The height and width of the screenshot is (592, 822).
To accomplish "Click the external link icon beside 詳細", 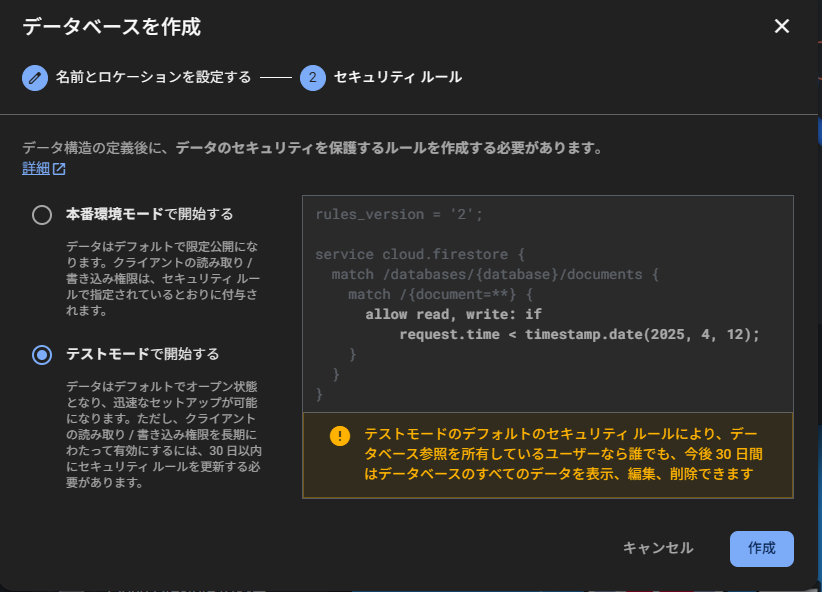I will coord(59,169).
